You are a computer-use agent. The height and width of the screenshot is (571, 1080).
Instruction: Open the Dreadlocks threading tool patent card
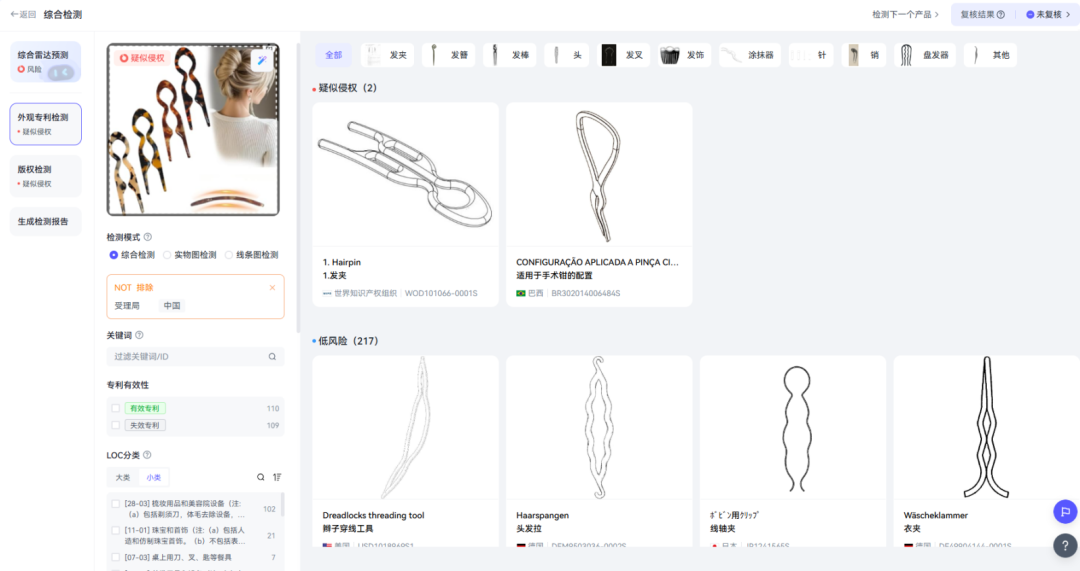[x=406, y=450]
